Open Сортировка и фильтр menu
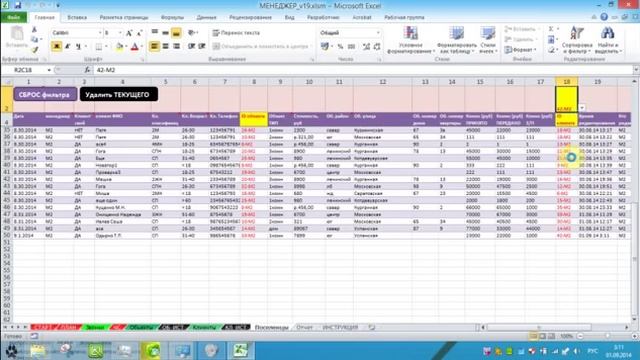The height and width of the screenshot is (360, 640). [577, 40]
